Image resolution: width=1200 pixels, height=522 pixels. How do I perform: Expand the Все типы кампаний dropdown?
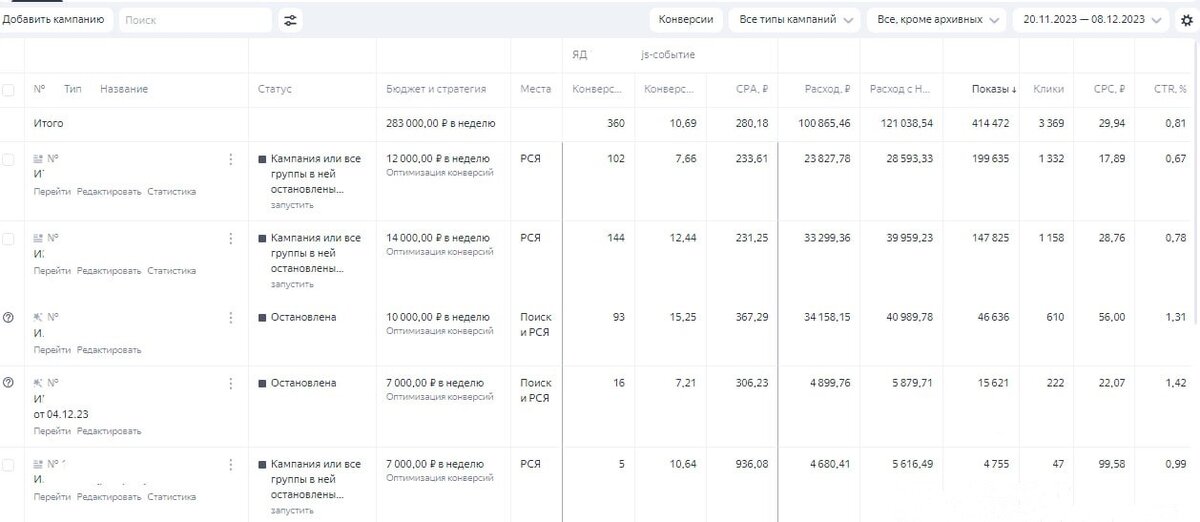796,20
